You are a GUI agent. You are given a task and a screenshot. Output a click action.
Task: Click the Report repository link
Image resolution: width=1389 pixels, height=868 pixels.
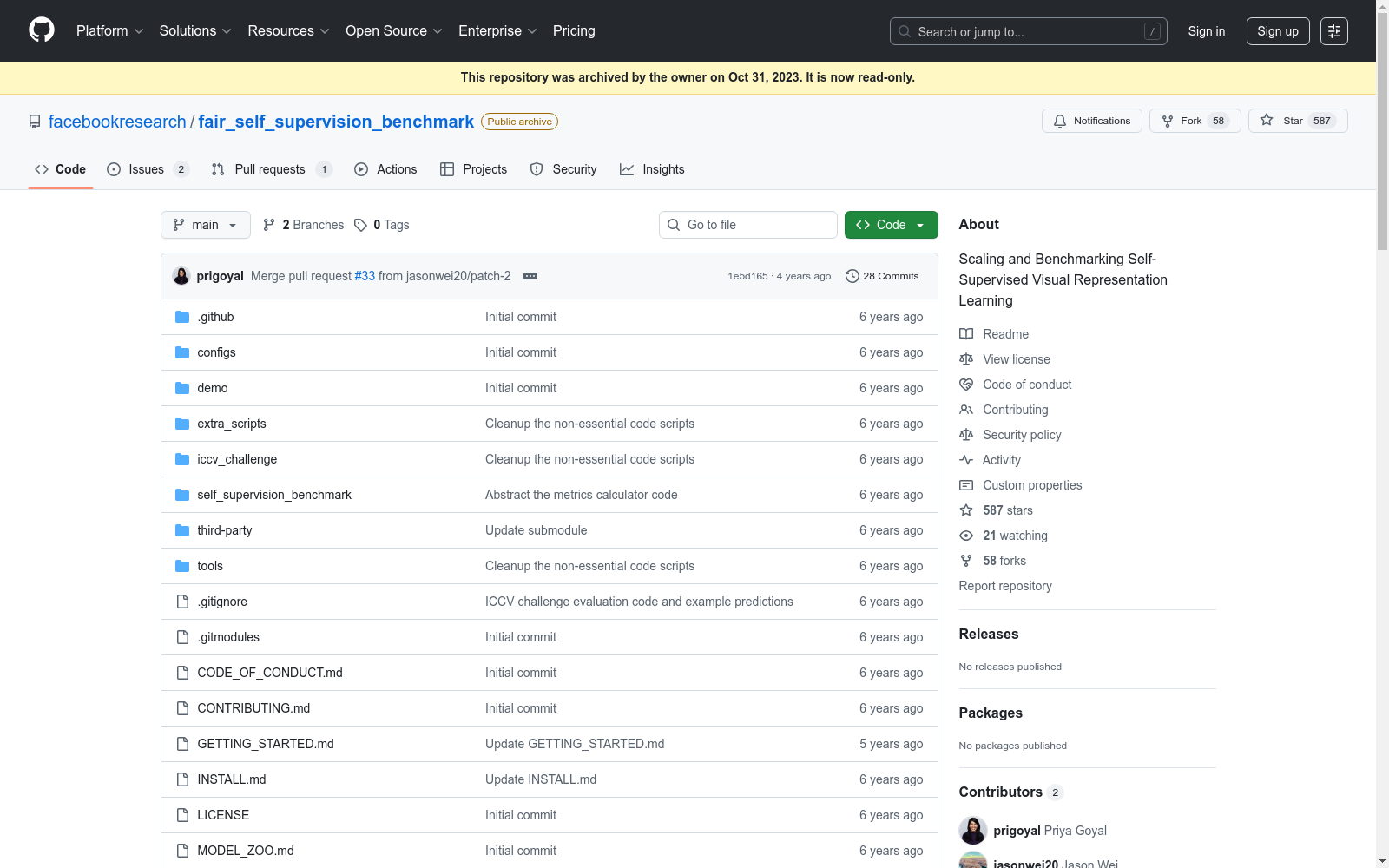[x=1005, y=586]
